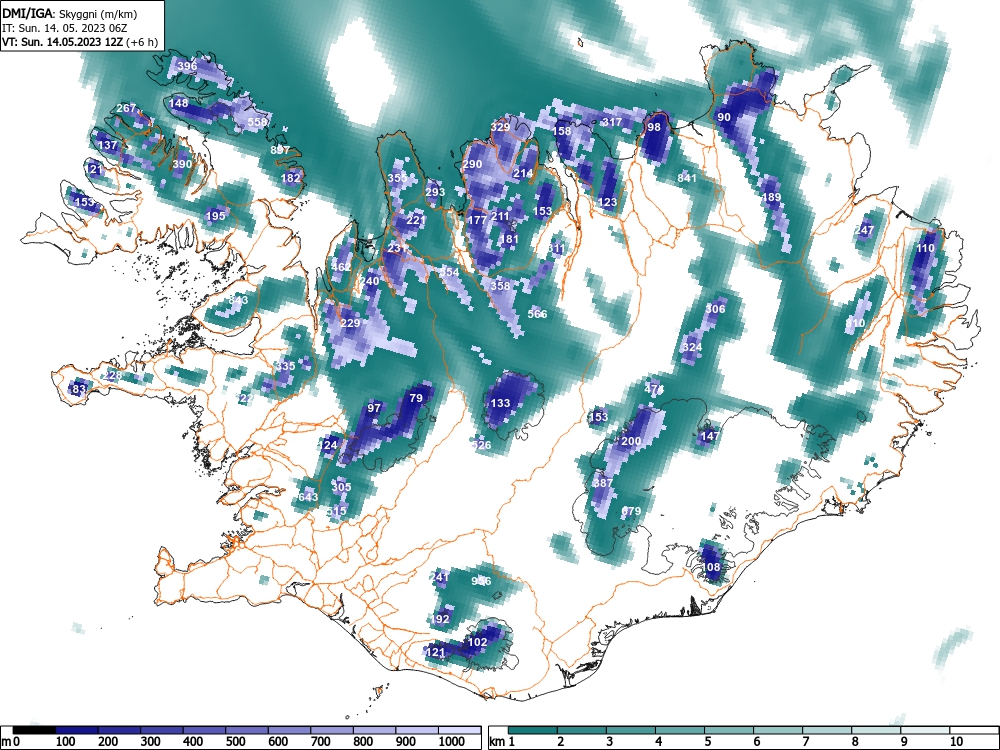Click the 'VT: Sun. 14.05.2023 12Z' valid time line
This screenshot has width=1000, height=750.
(80, 43)
